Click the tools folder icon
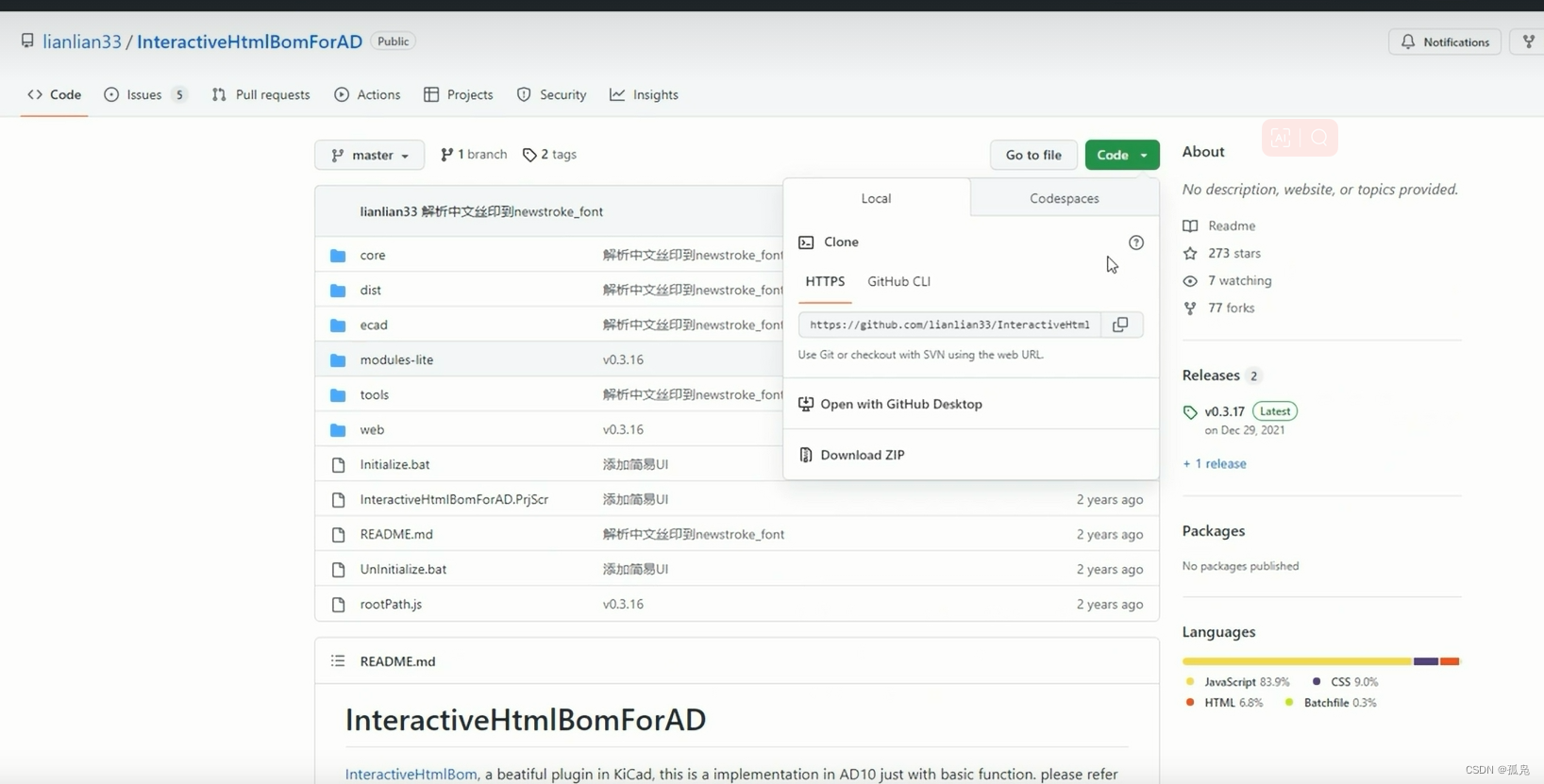Screen dimensions: 1544x784 point(338,395)
